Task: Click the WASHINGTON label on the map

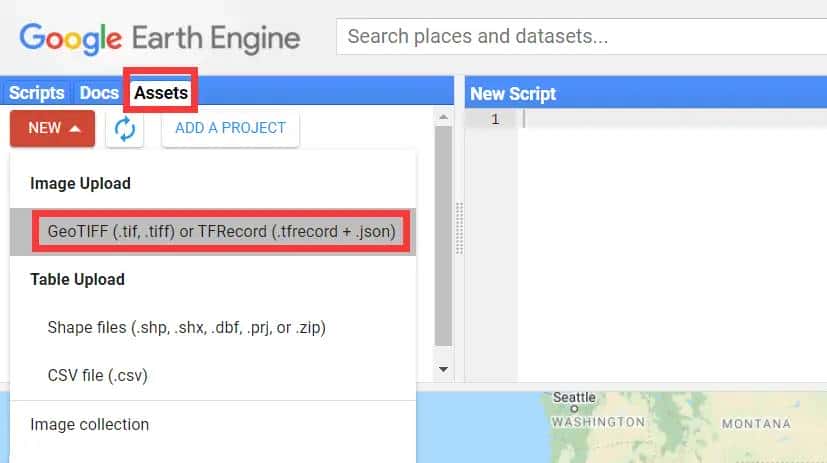Action: pos(598,422)
